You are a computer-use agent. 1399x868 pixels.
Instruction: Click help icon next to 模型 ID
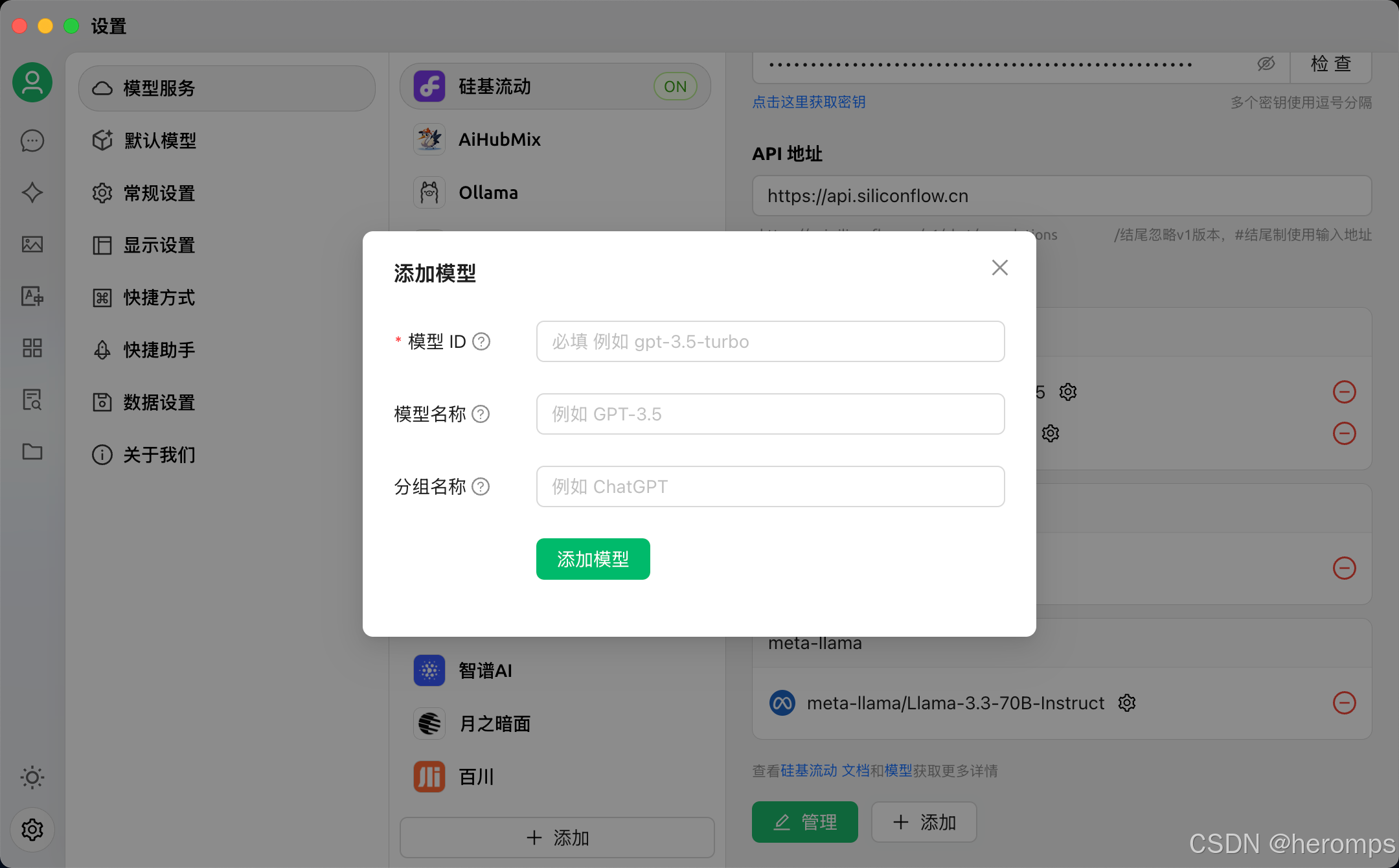coord(481,341)
